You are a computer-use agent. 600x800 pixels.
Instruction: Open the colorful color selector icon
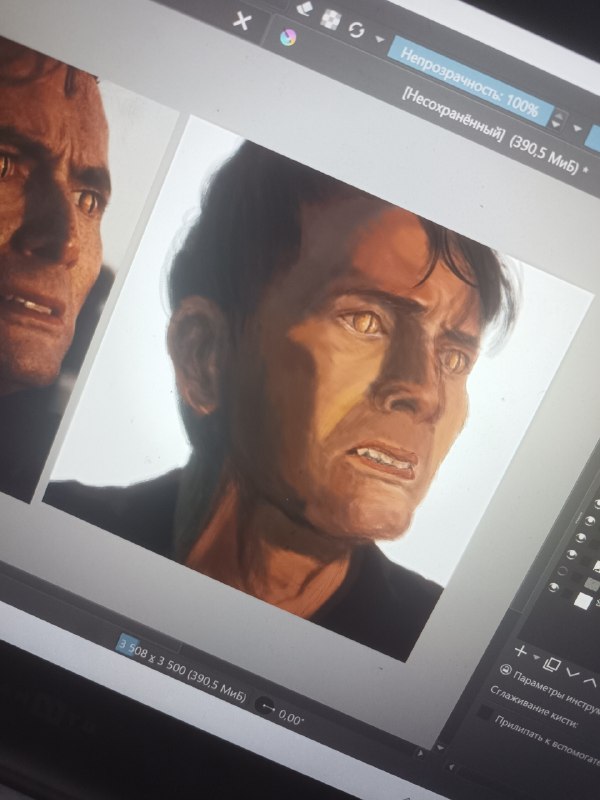(x=288, y=37)
